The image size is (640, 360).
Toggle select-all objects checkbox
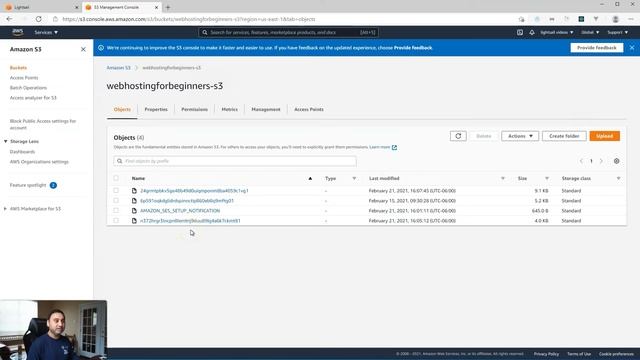pyautogui.click(x=116, y=178)
